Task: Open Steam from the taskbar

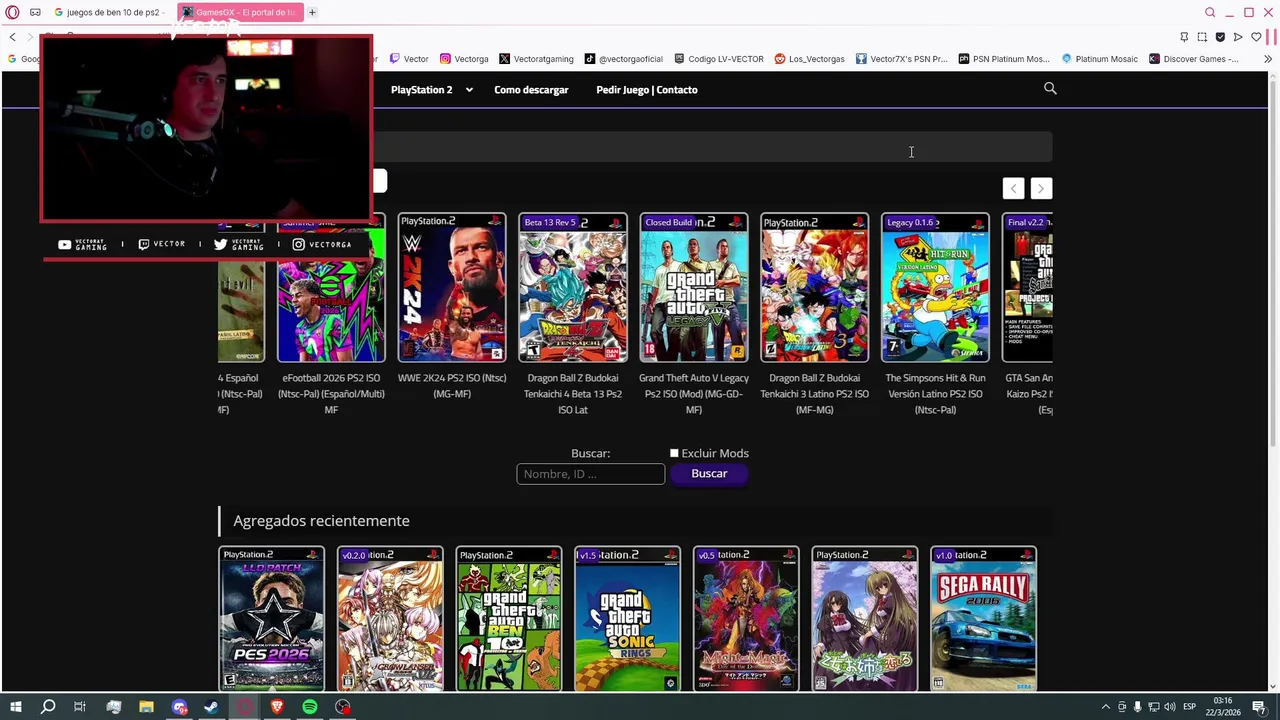Action: [x=211, y=707]
